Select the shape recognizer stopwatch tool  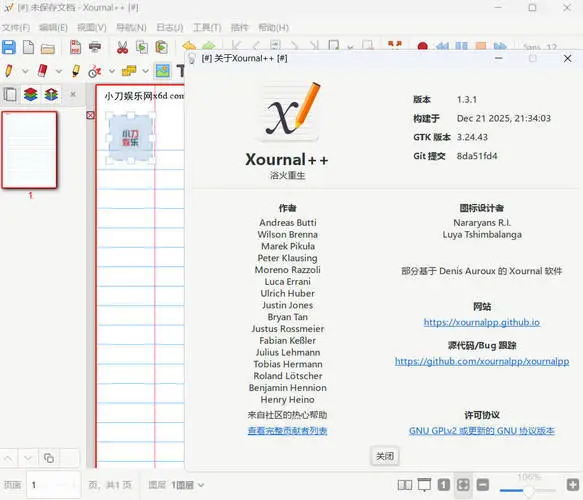(x=95, y=71)
